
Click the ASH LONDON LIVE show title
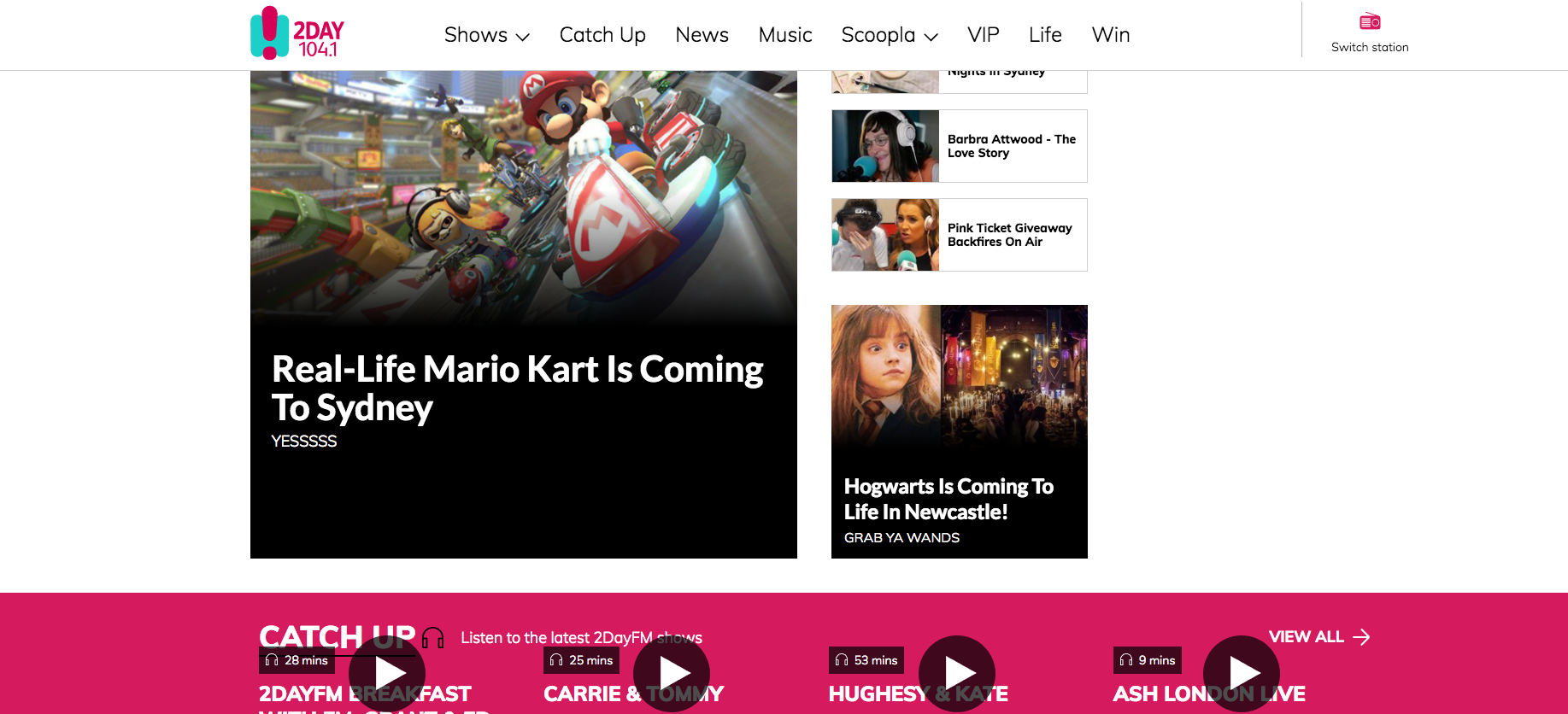[1209, 694]
